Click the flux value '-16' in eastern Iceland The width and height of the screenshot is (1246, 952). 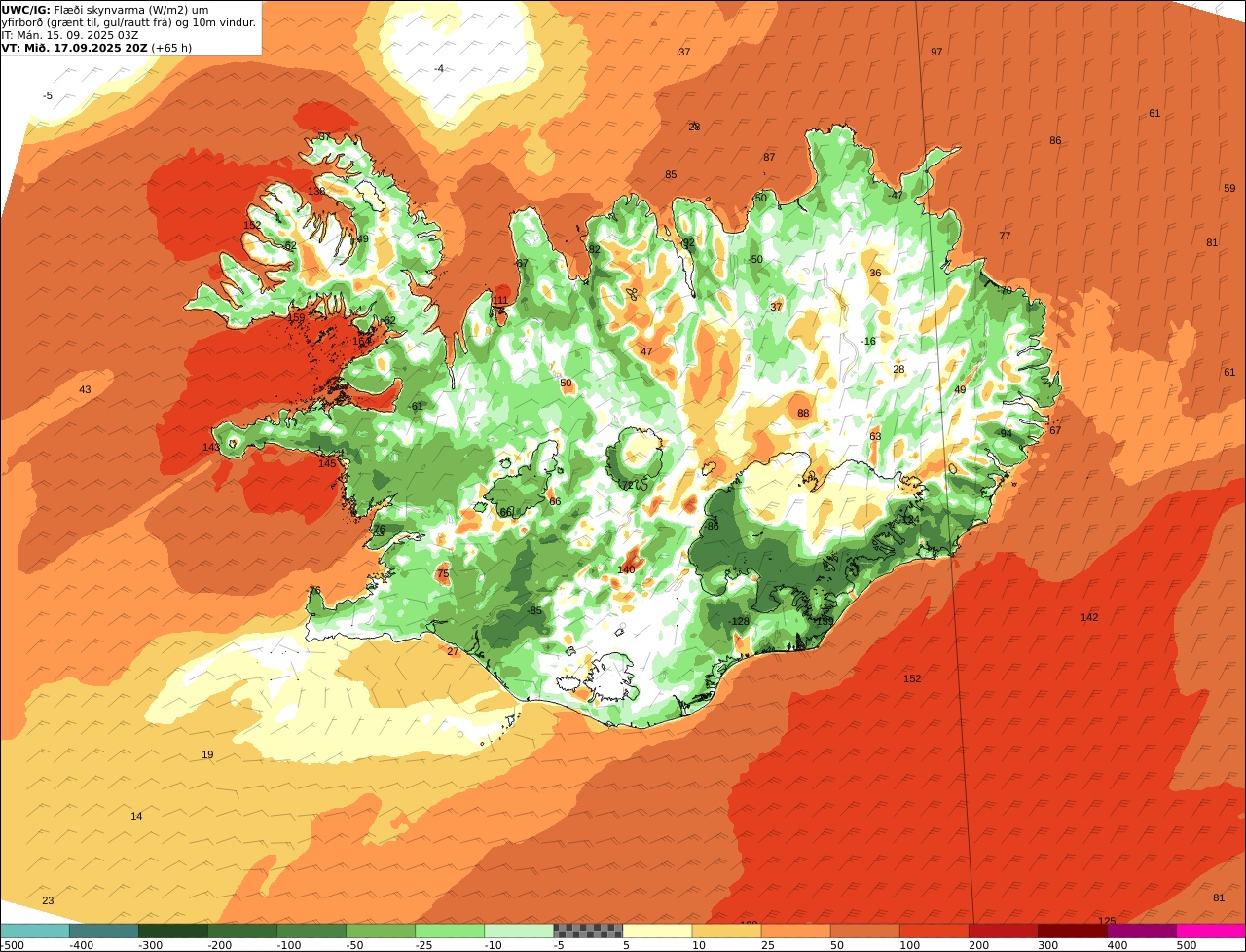click(868, 342)
